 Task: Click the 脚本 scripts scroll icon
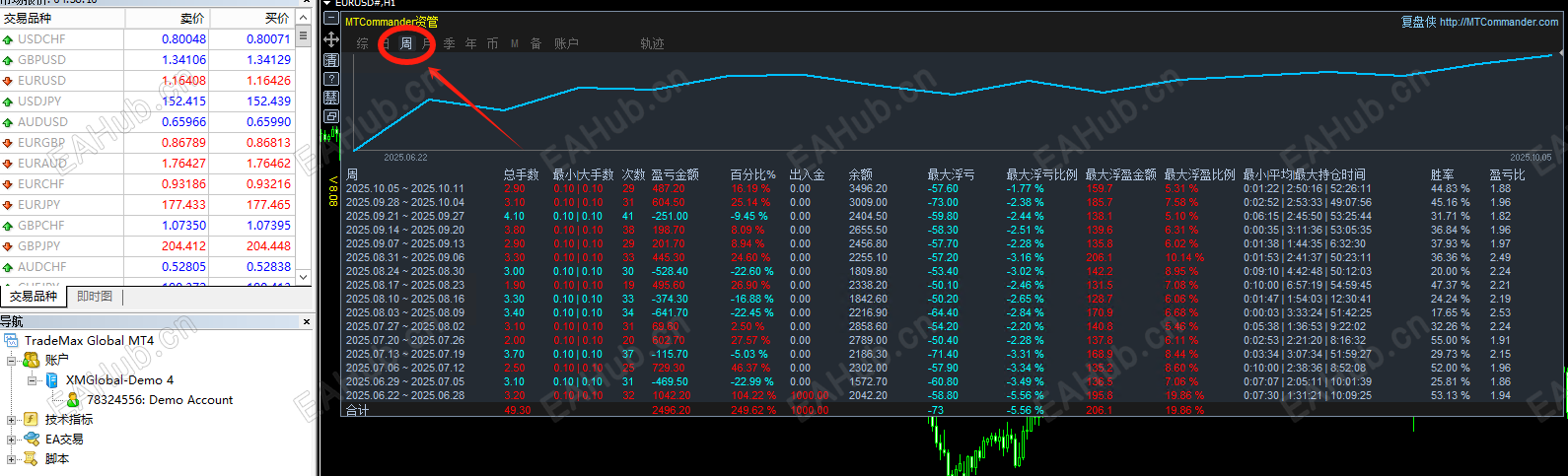pos(32,458)
